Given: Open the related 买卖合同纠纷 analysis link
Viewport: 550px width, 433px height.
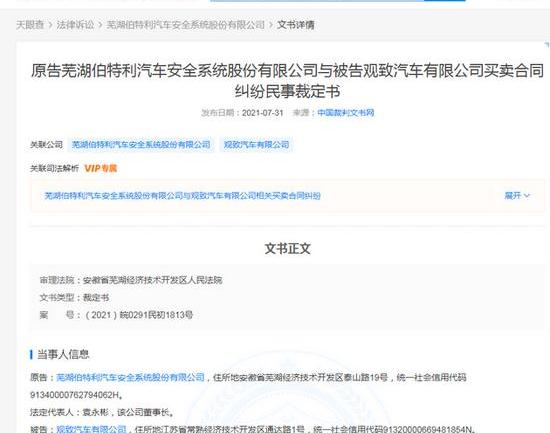Looking at the screenshot, I should coord(182,196).
